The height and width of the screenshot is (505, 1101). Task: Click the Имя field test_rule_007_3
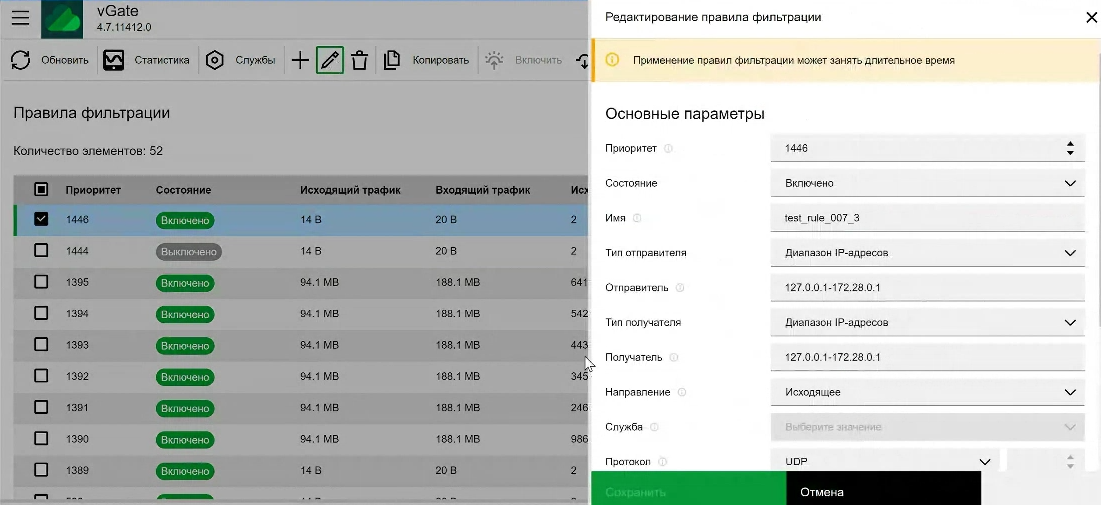[x=927, y=218]
